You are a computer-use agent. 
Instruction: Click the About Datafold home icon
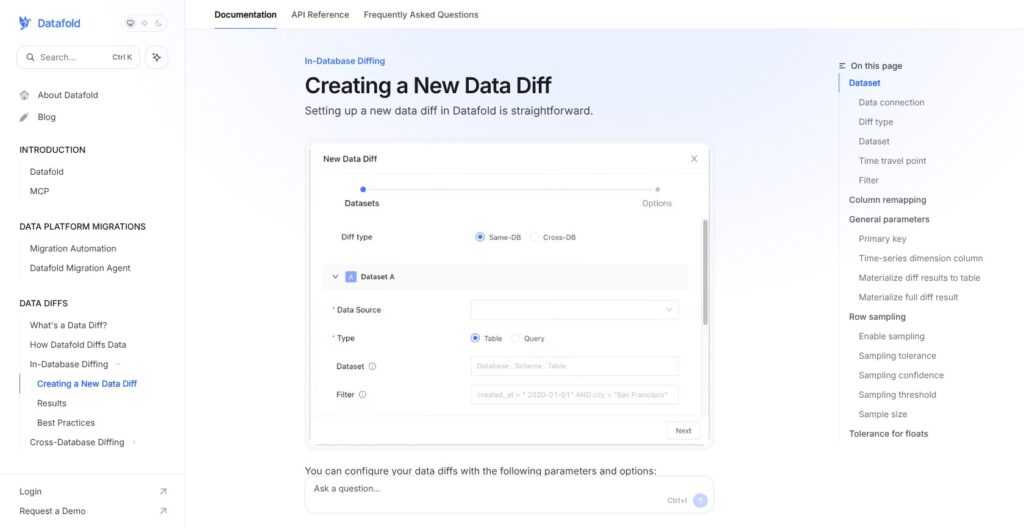click(24, 95)
